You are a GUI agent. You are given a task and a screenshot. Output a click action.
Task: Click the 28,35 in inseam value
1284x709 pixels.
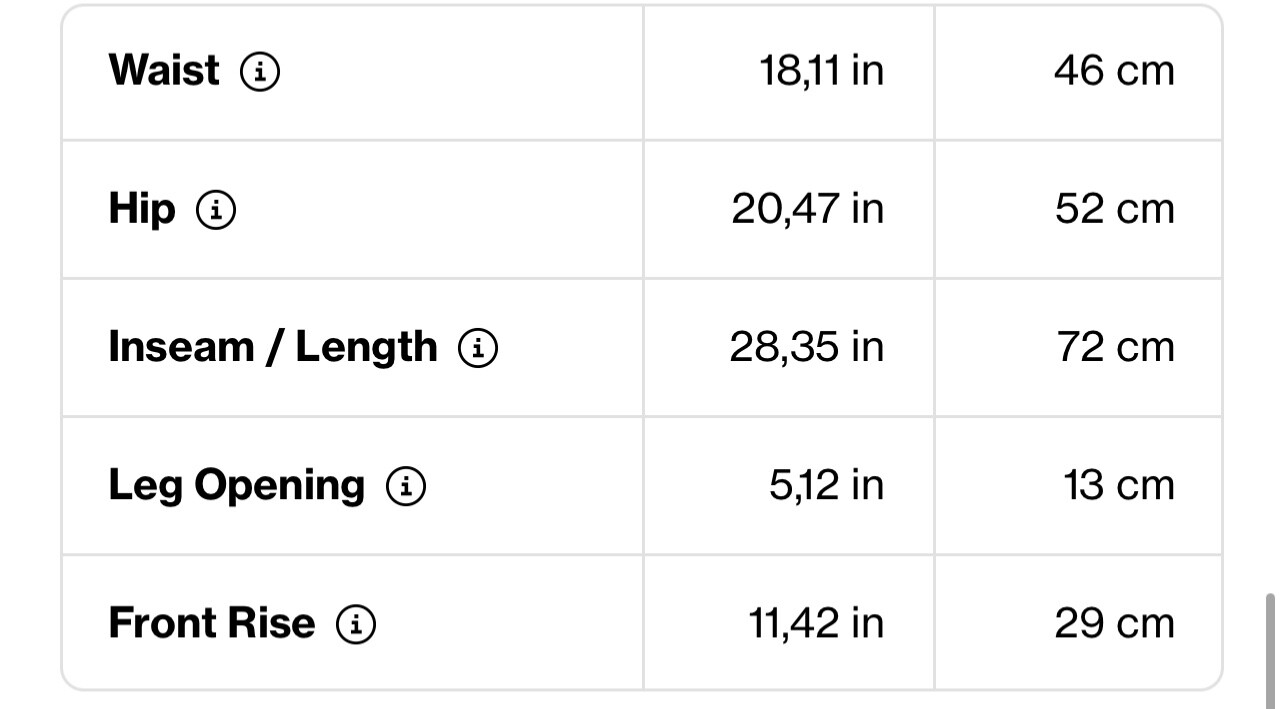806,347
